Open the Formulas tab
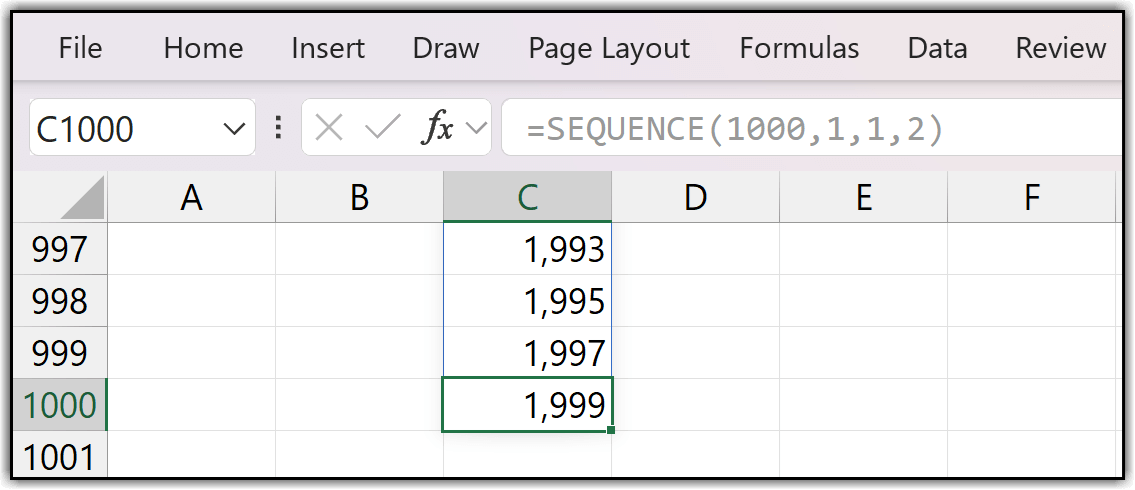 (x=799, y=48)
